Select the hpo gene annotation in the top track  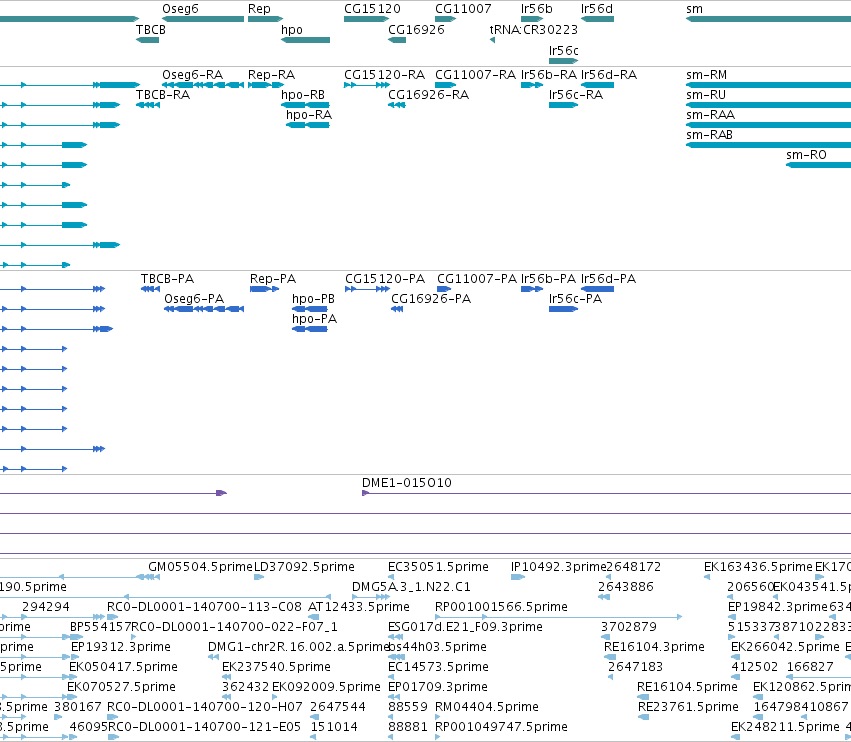coord(306,40)
